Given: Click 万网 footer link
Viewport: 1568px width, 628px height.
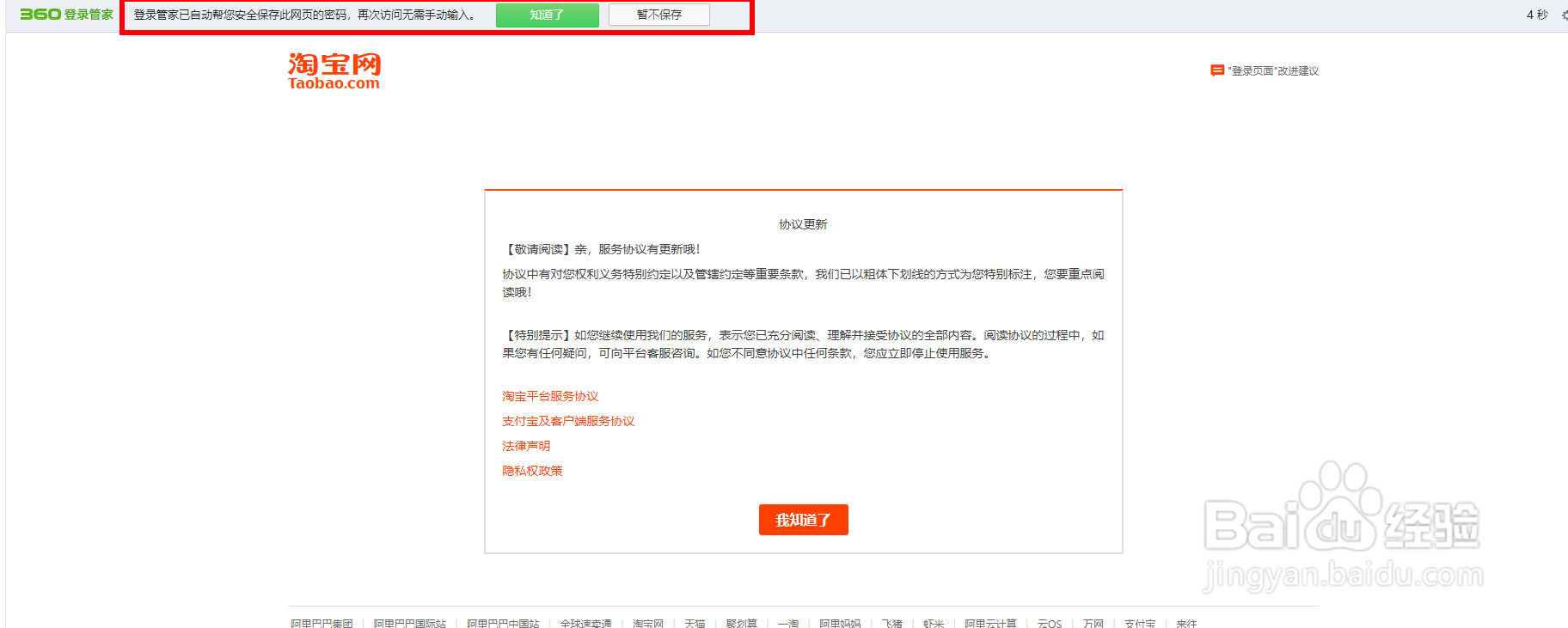Looking at the screenshot, I should click(x=1093, y=623).
